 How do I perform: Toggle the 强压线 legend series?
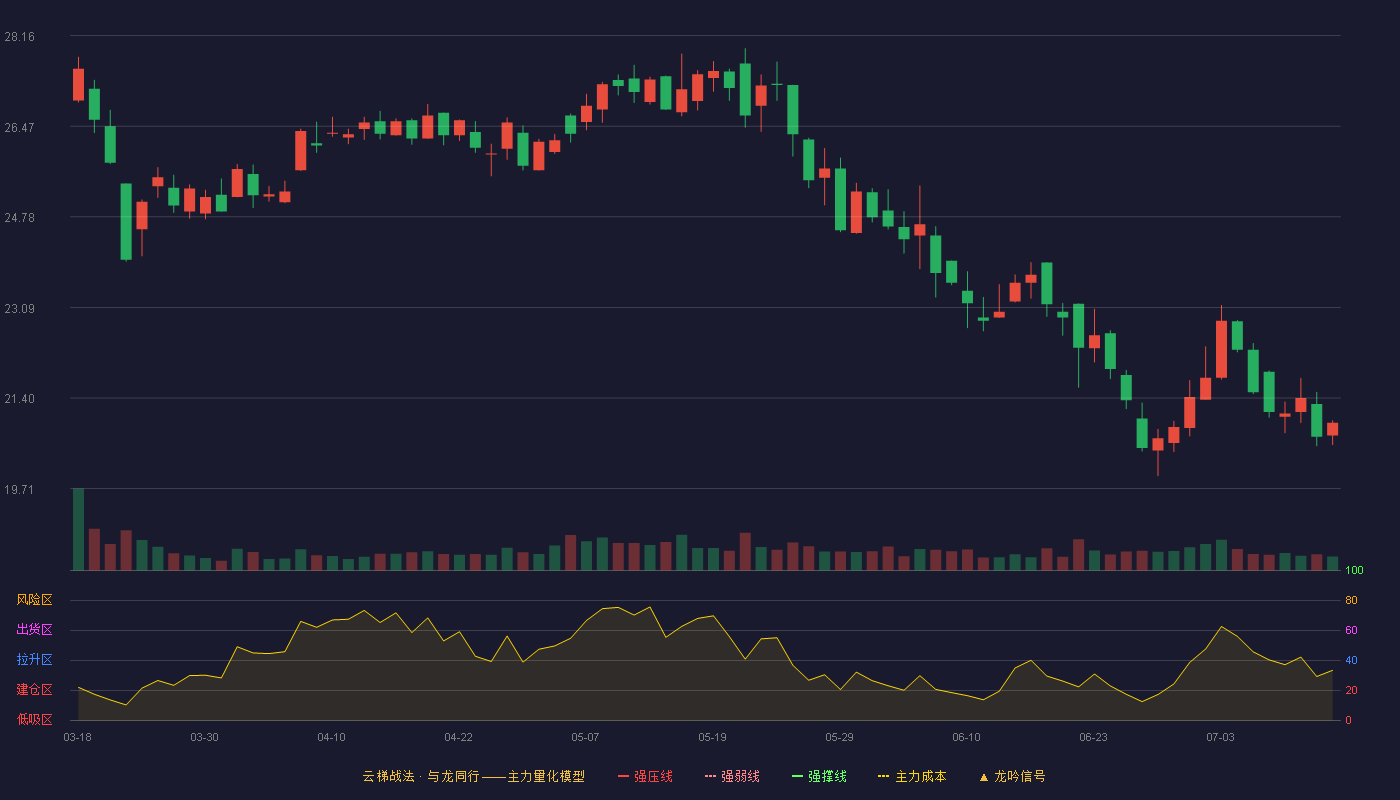pos(645,776)
